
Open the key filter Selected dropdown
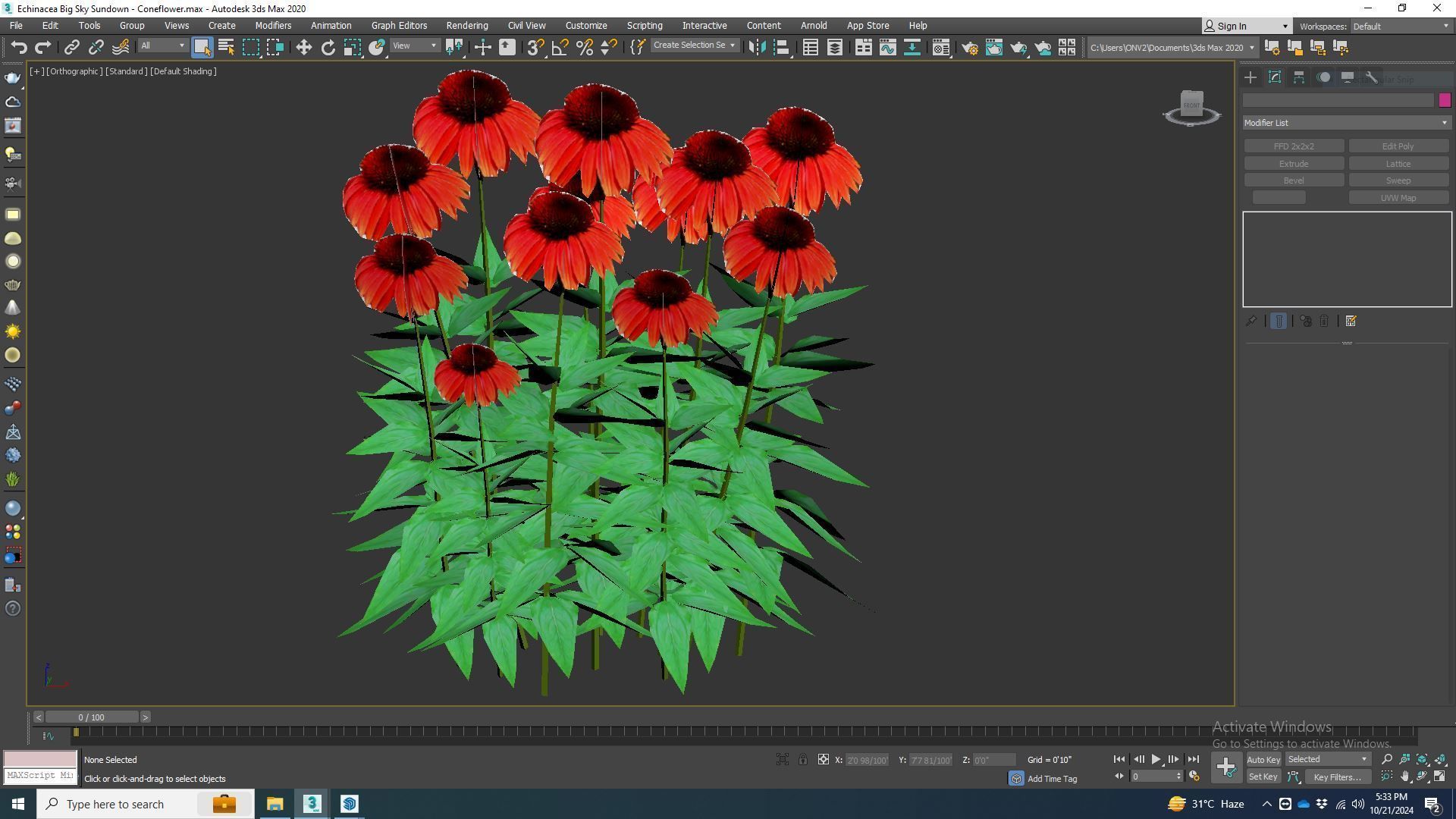pyautogui.click(x=1327, y=760)
